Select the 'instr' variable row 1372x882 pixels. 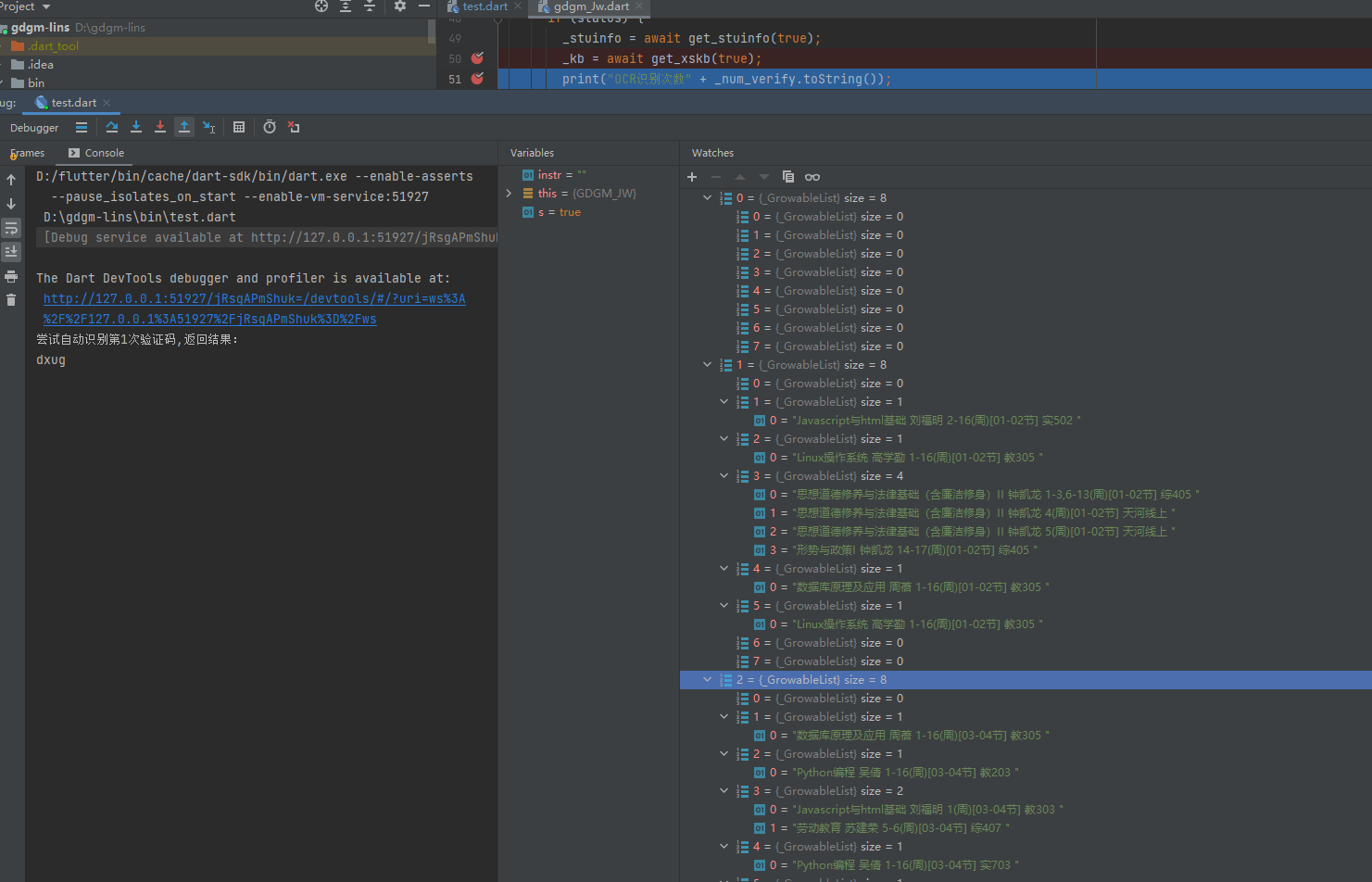coord(589,175)
